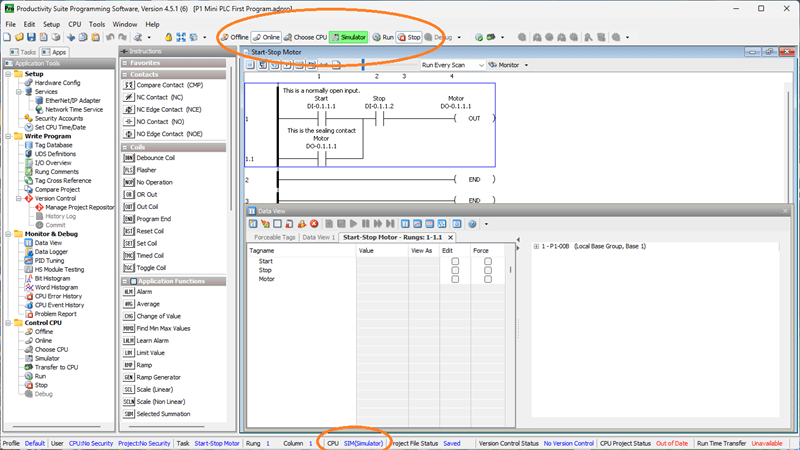Click the help icon in Data View toolbar

472,224
